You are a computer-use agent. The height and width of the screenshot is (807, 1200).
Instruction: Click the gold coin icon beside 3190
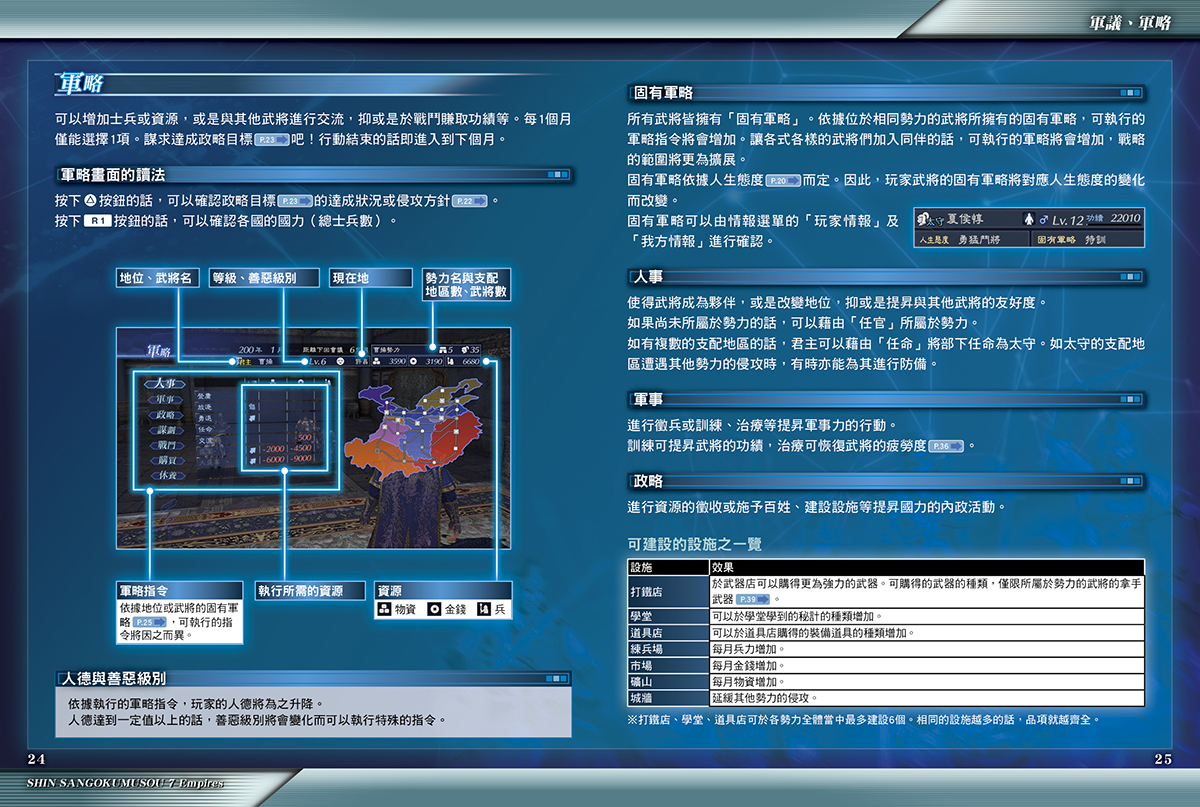(412, 361)
